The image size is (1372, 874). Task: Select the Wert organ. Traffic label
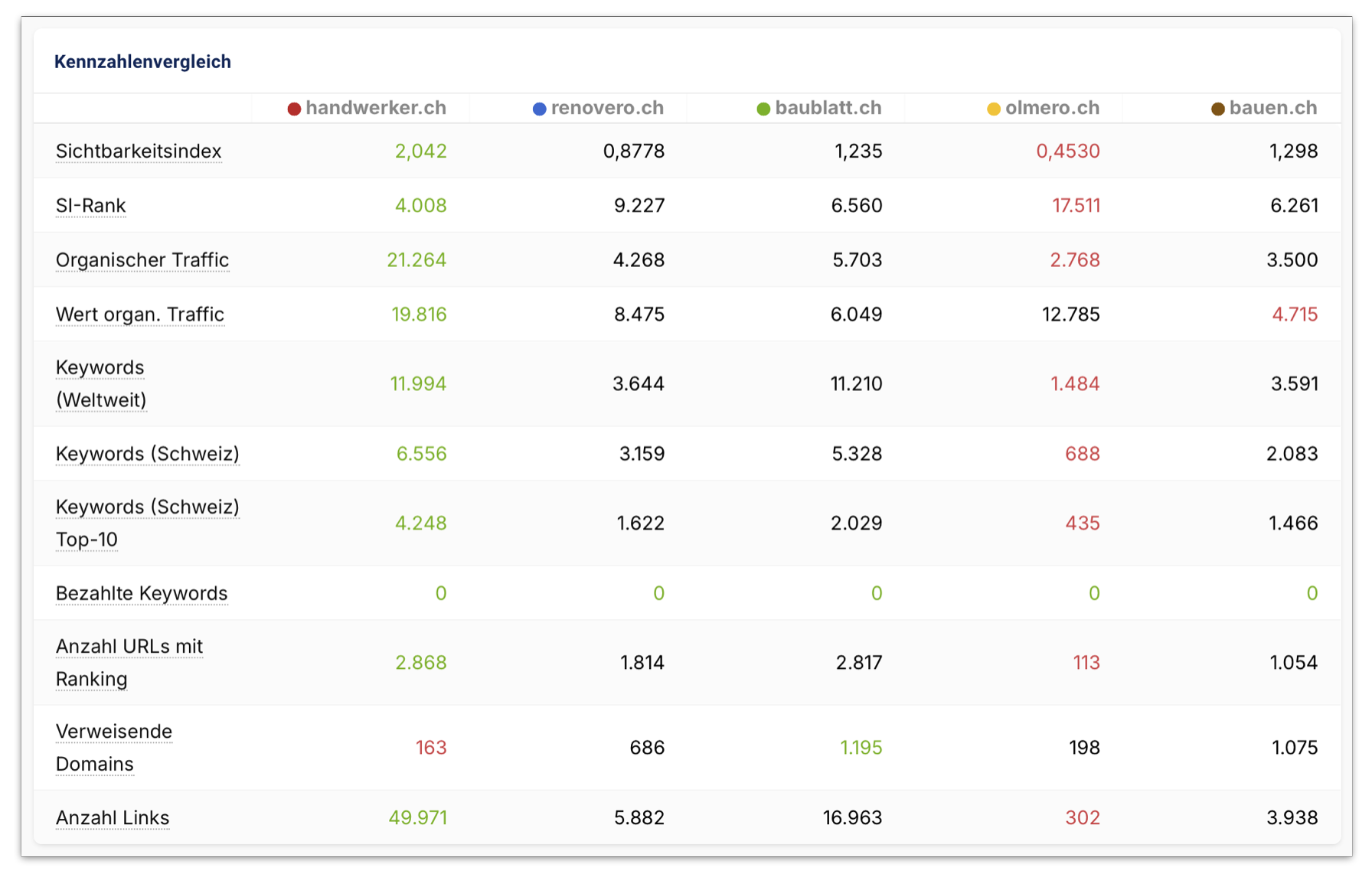pos(140,315)
